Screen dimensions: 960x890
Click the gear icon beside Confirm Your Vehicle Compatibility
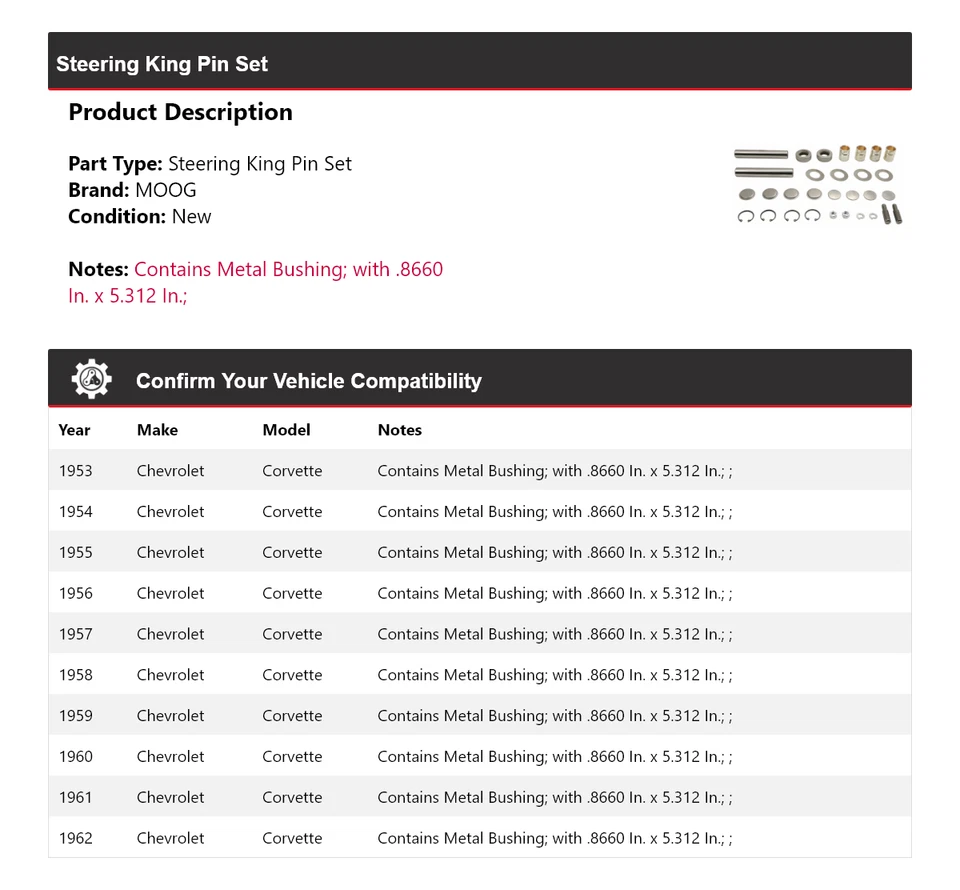(91, 380)
